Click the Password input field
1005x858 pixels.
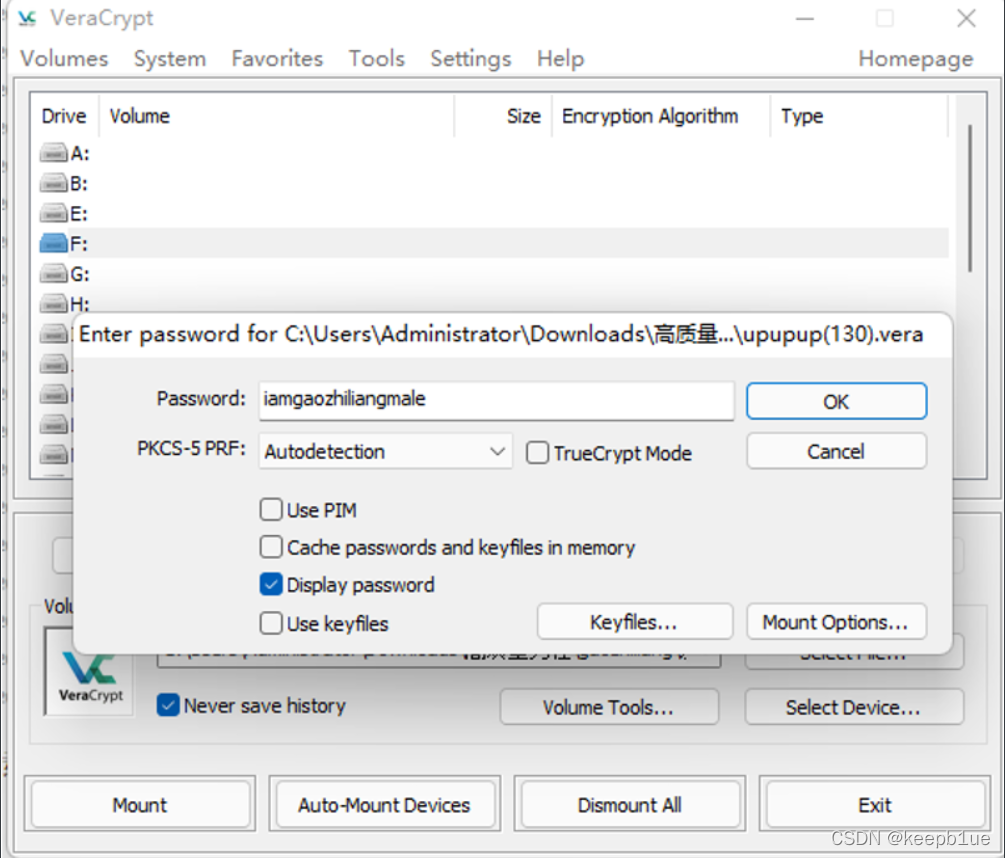click(x=496, y=400)
